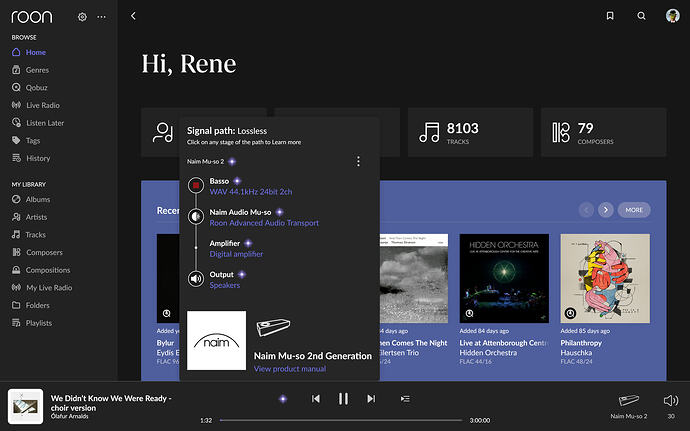The height and width of the screenshot is (431, 690).
Task: Seek along the playback progress bar
Action: point(341,420)
